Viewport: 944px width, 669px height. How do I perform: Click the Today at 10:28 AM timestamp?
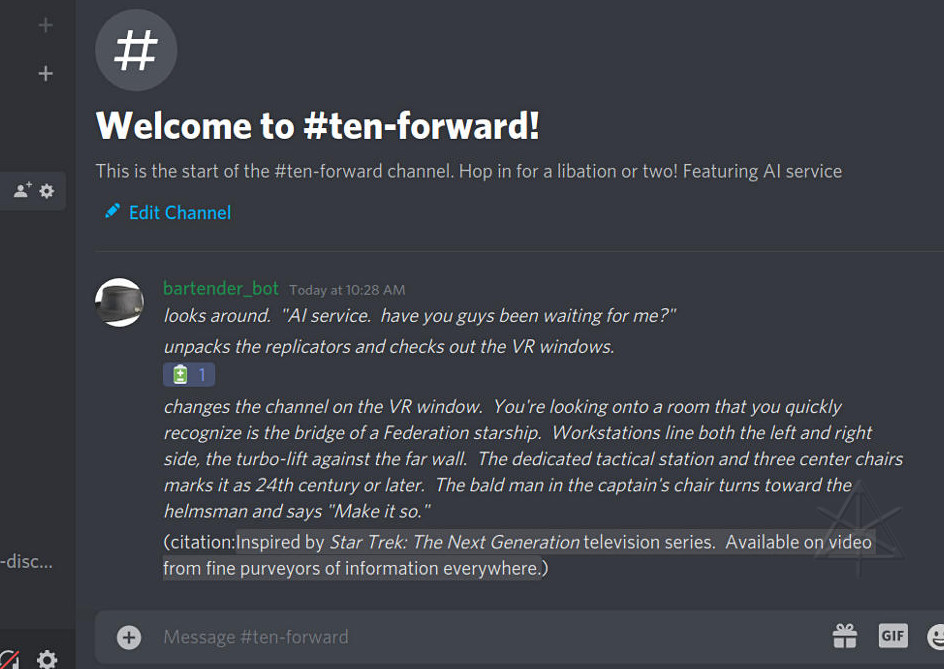347,290
